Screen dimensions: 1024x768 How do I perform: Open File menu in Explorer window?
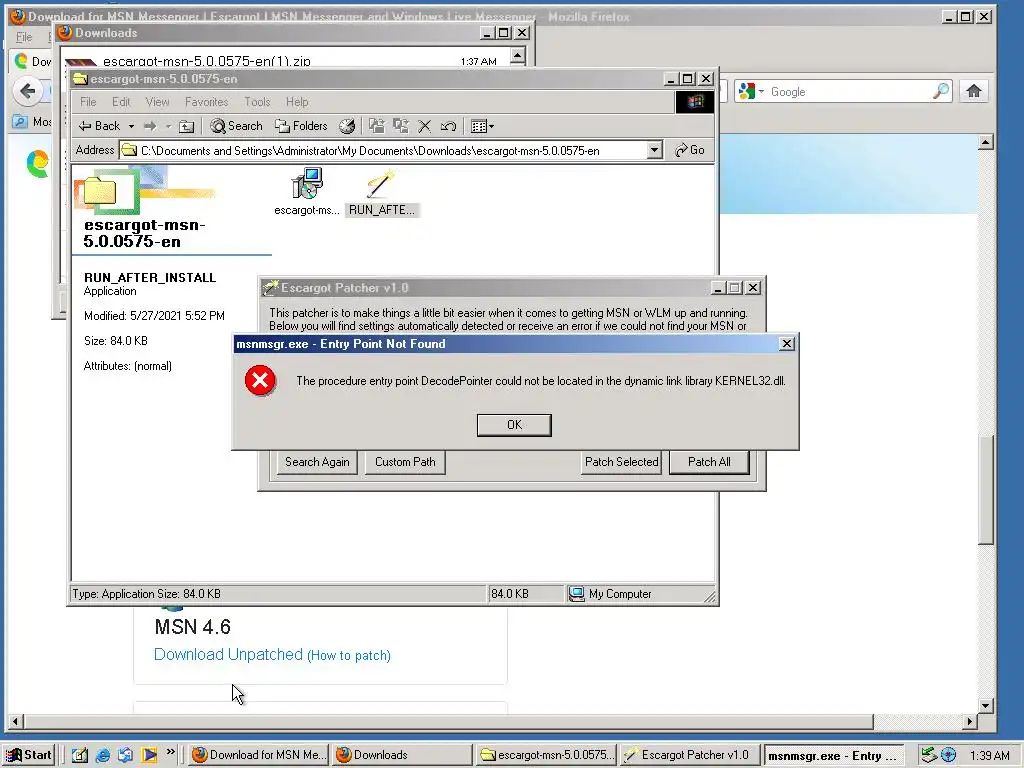pyautogui.click(x=88, y=102)
